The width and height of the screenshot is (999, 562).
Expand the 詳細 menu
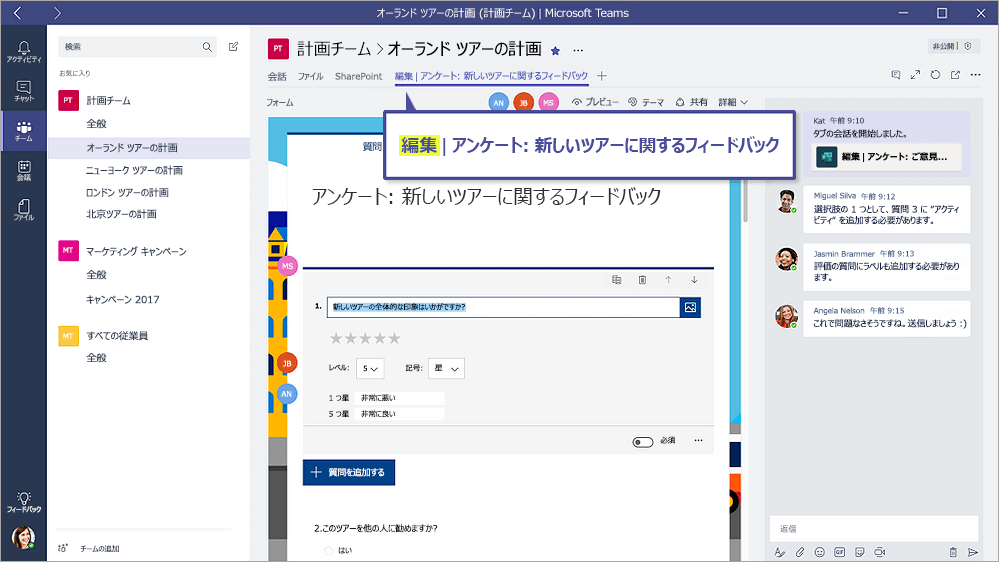tap(733, 102)
